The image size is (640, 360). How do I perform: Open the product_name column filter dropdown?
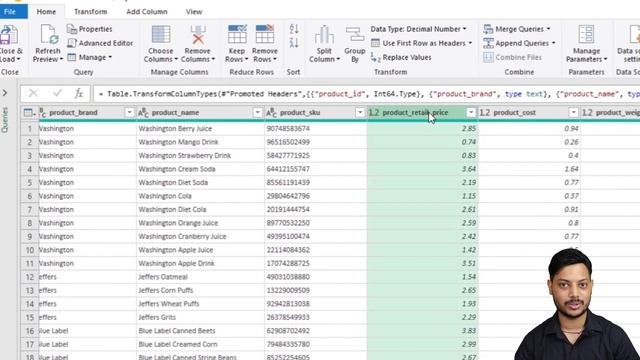pos(257,112)
